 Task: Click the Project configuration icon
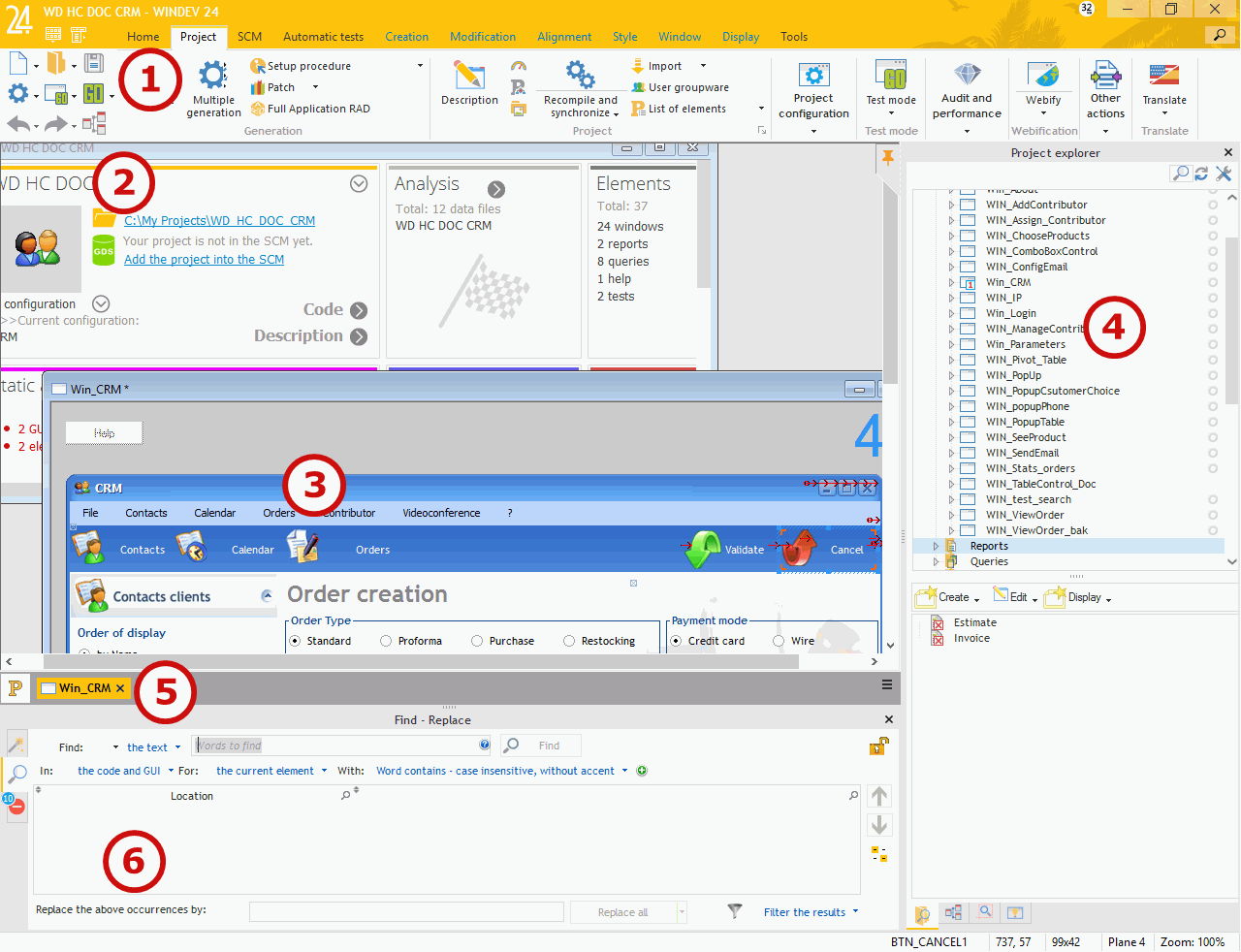[x=813, y=76]
